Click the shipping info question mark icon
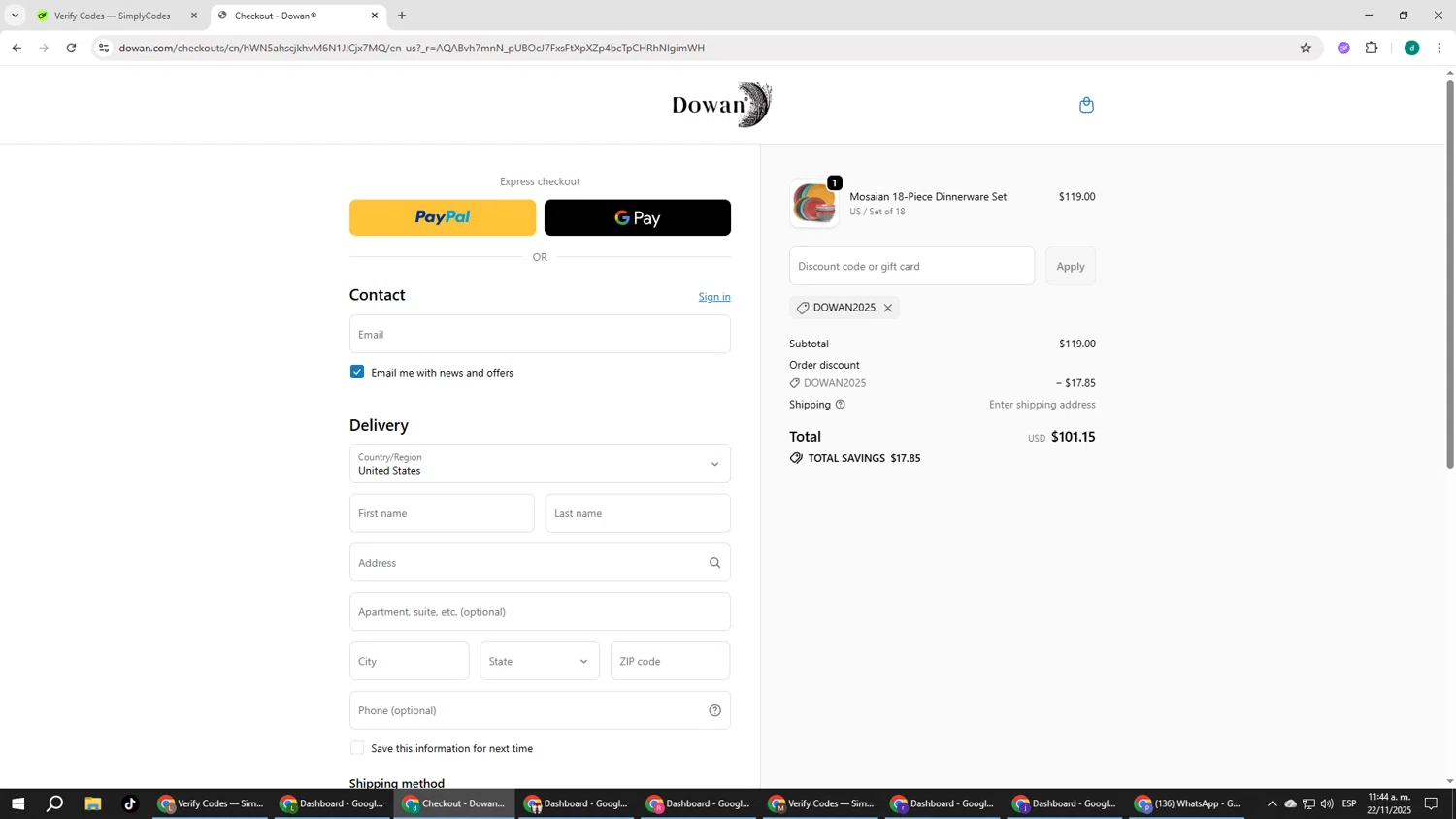Image resolution: width=1456 pixels, height=819 pixels. click(x=841, y=405)
